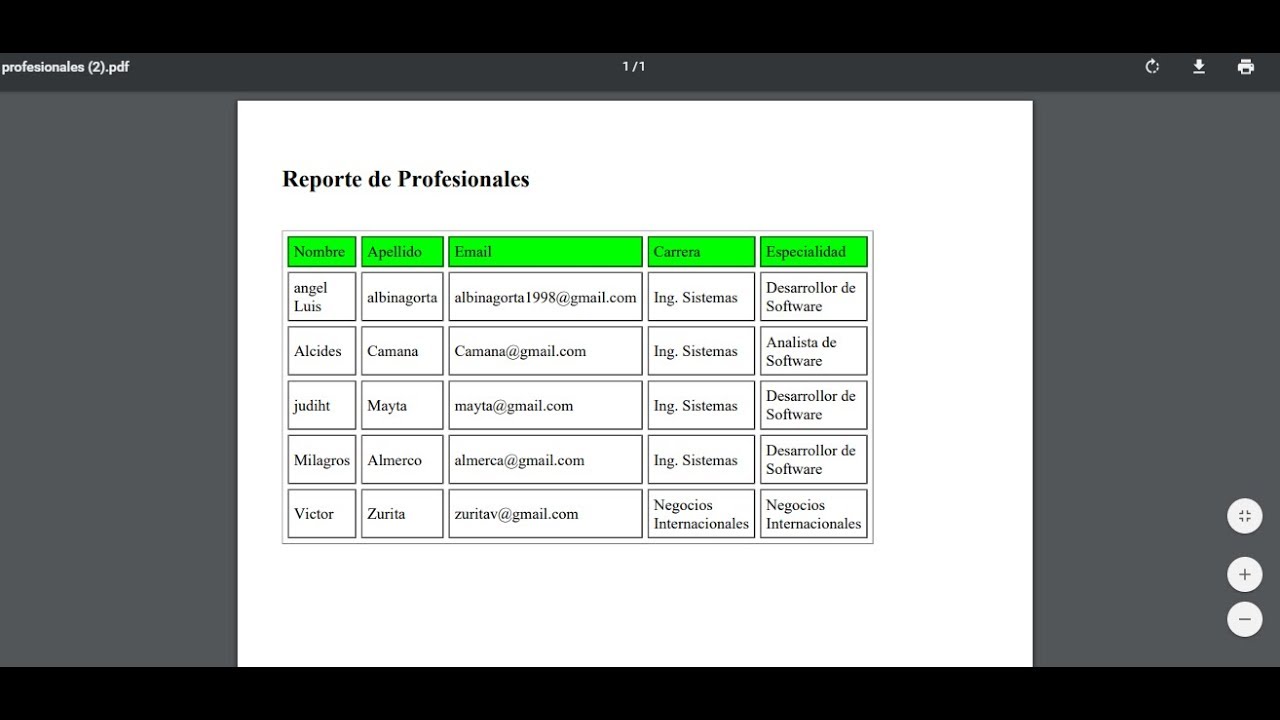Click the Nombre column header

point(322,252)
